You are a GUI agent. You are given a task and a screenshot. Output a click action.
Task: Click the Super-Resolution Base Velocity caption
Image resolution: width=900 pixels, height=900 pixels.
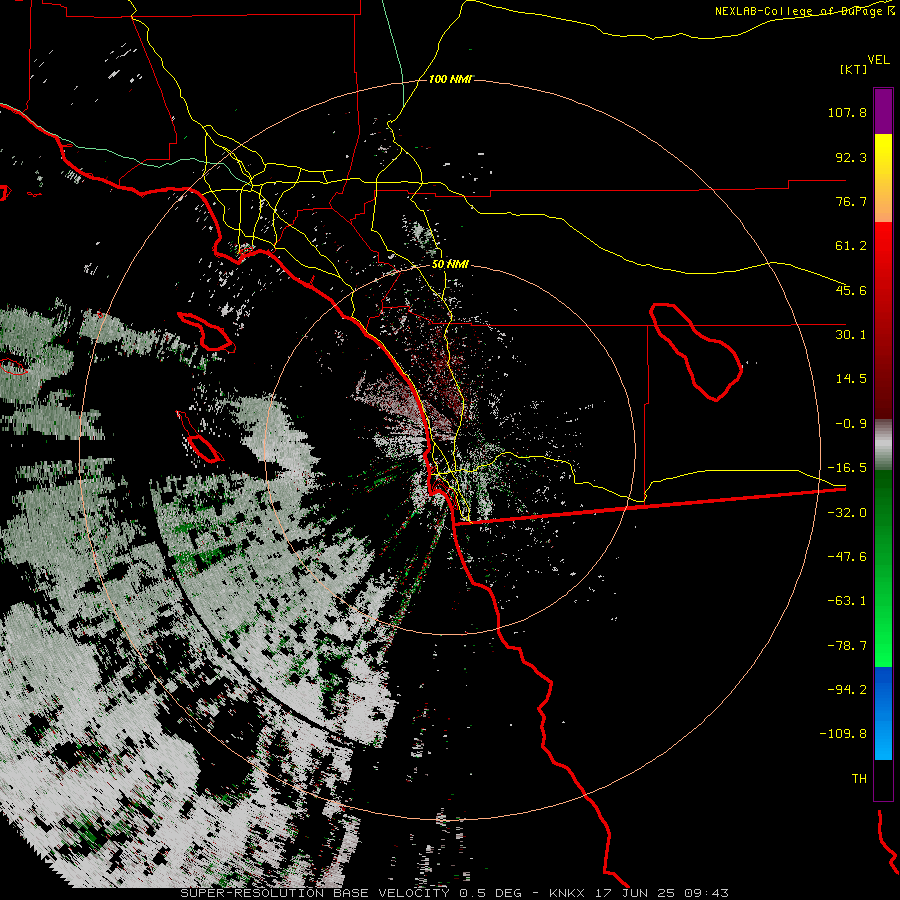pyautogui.click(x=455, y=893)
